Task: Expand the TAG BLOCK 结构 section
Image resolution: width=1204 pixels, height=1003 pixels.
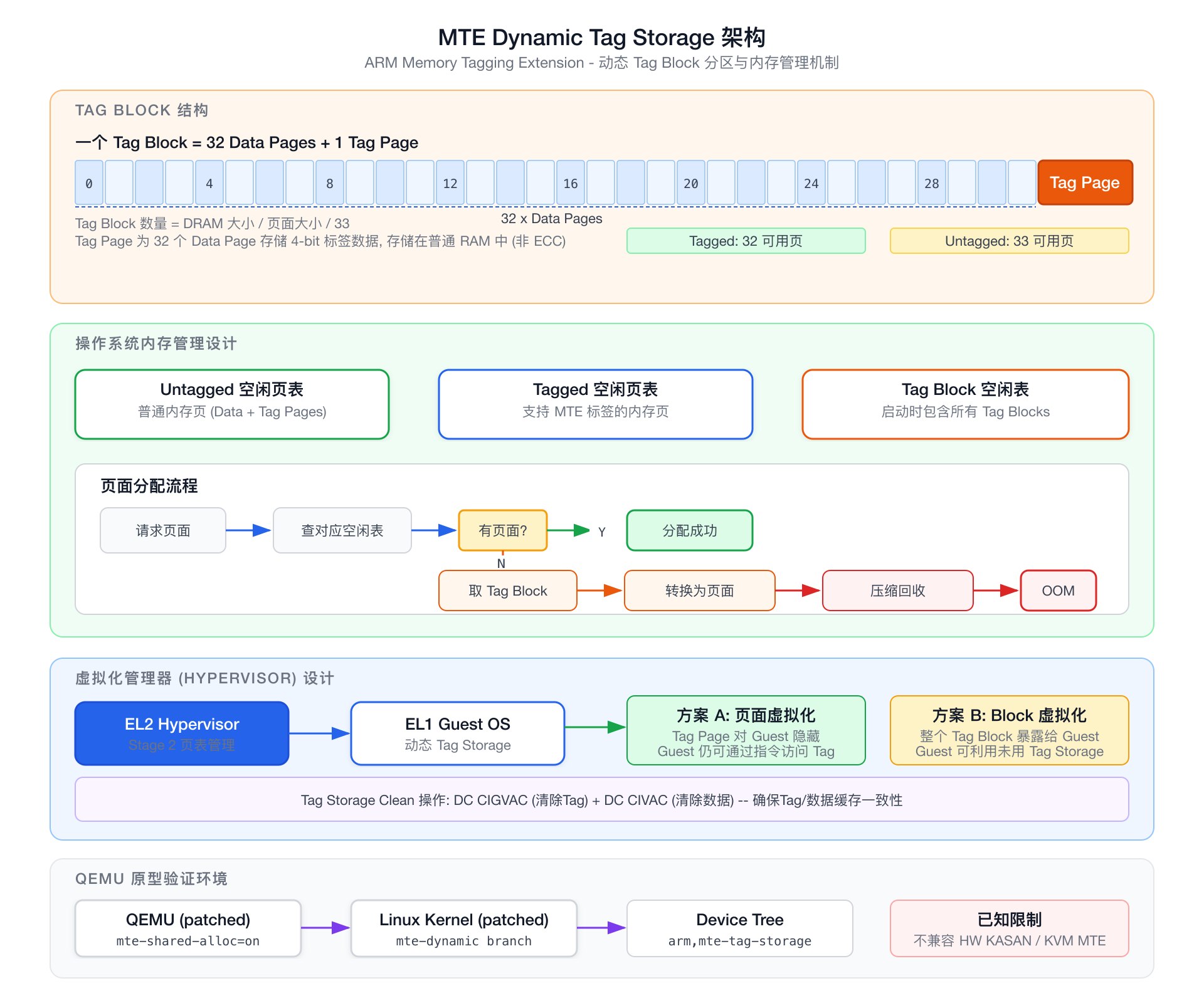Action: click(142, 110)
